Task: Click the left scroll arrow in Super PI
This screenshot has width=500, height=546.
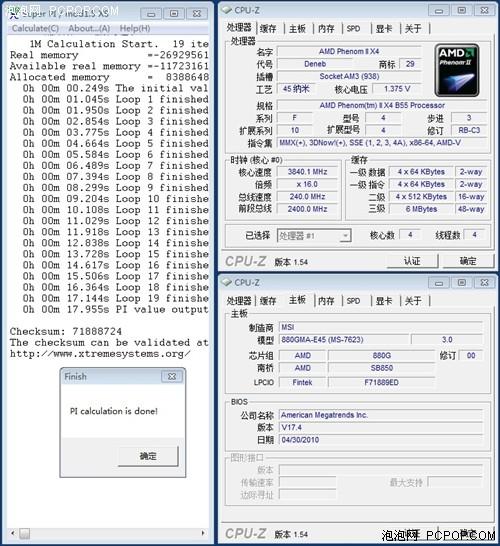Action: coord(13,533)
